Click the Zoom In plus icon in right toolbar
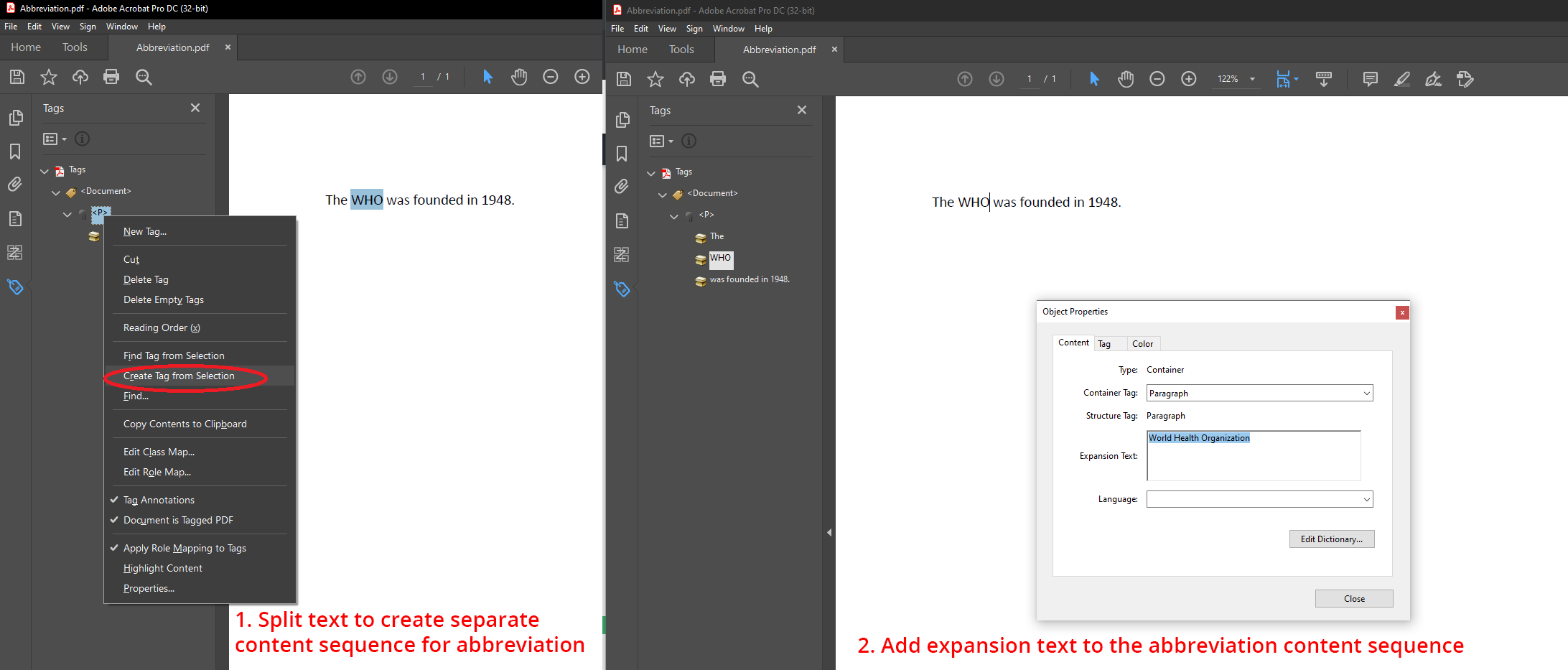The width and height of the screenshot is (1568, 670). [x=1189, y=79]
